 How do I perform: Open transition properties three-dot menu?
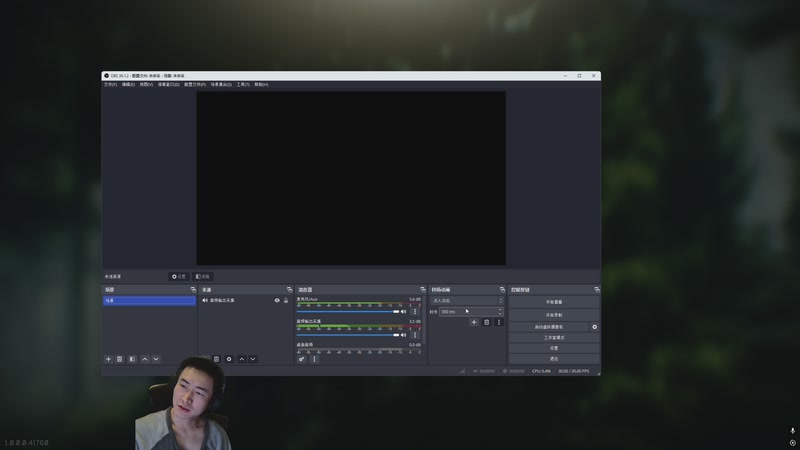point(499,322)
